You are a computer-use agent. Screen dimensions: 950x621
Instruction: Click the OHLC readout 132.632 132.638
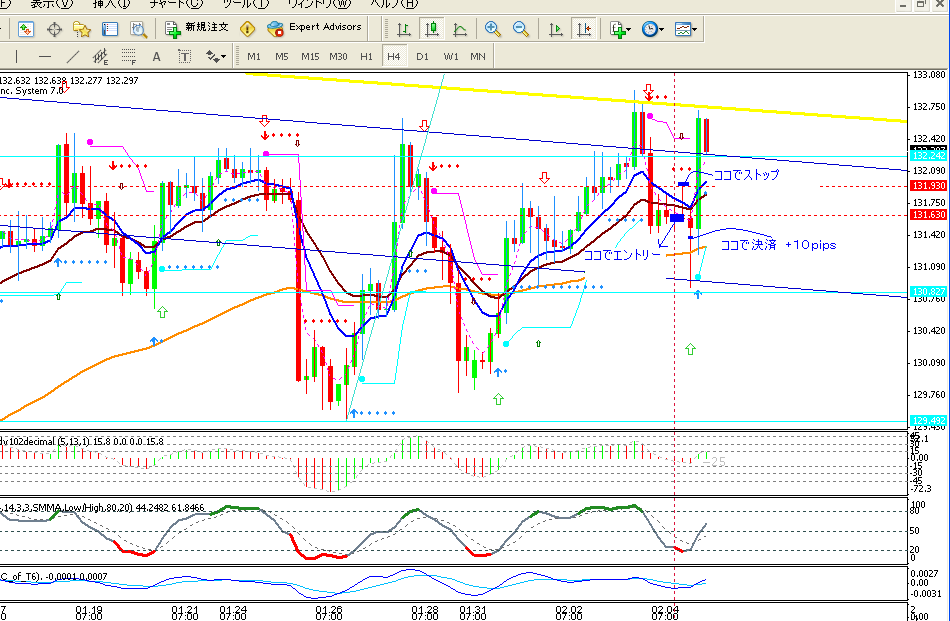pyautogui.click(x=34, y=80)
